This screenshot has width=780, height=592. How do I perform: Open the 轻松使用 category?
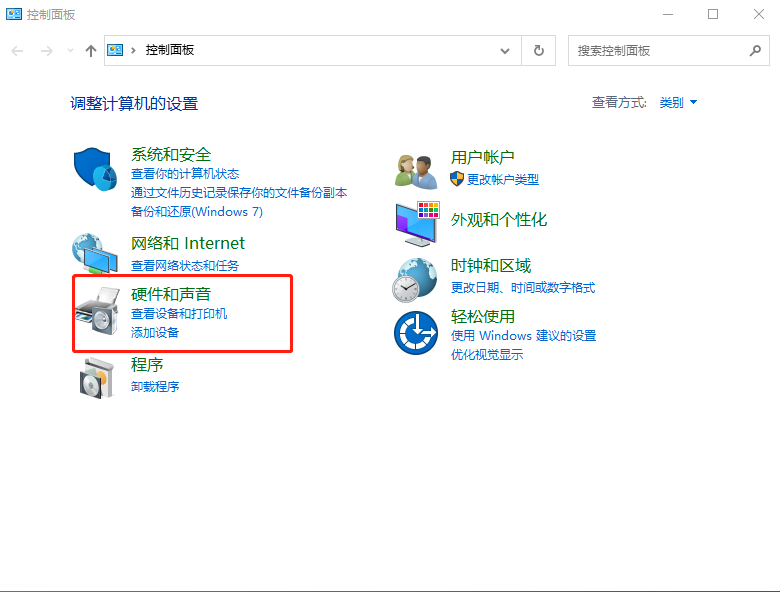(x=483, y=316)
